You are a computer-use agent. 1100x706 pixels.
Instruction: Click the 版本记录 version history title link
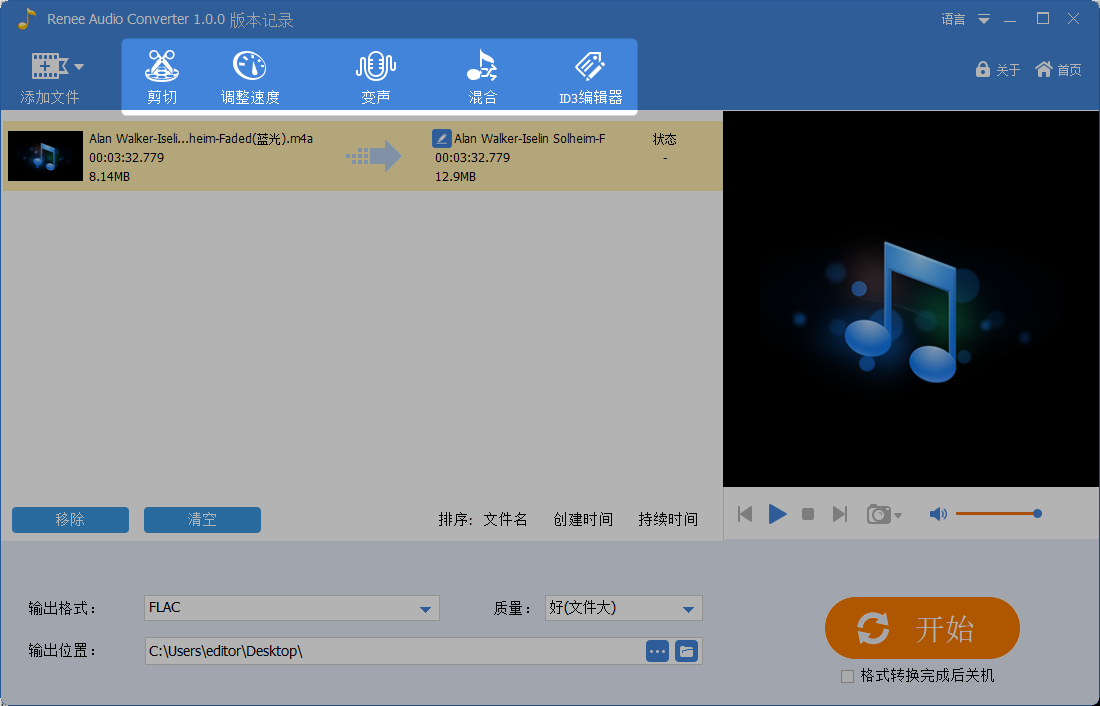(x=261, y=20)
